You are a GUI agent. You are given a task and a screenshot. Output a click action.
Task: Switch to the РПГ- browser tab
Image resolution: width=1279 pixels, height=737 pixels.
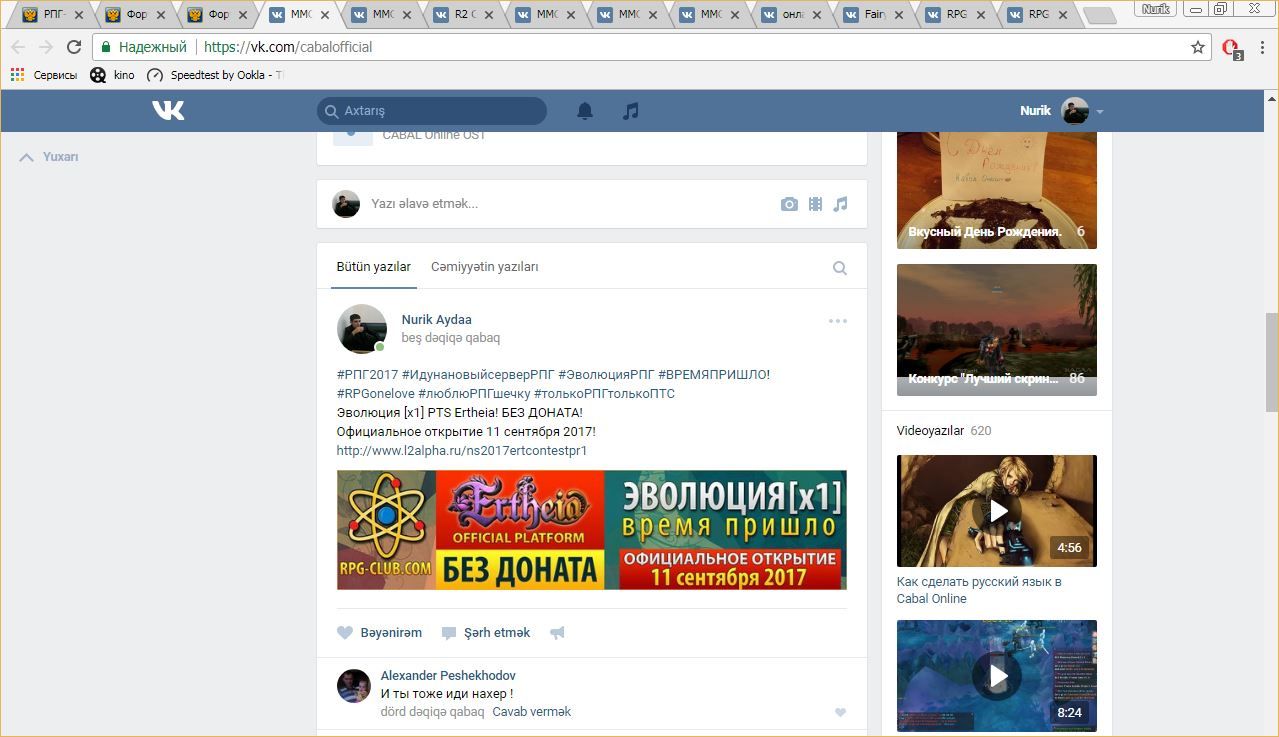click(55, 15)
